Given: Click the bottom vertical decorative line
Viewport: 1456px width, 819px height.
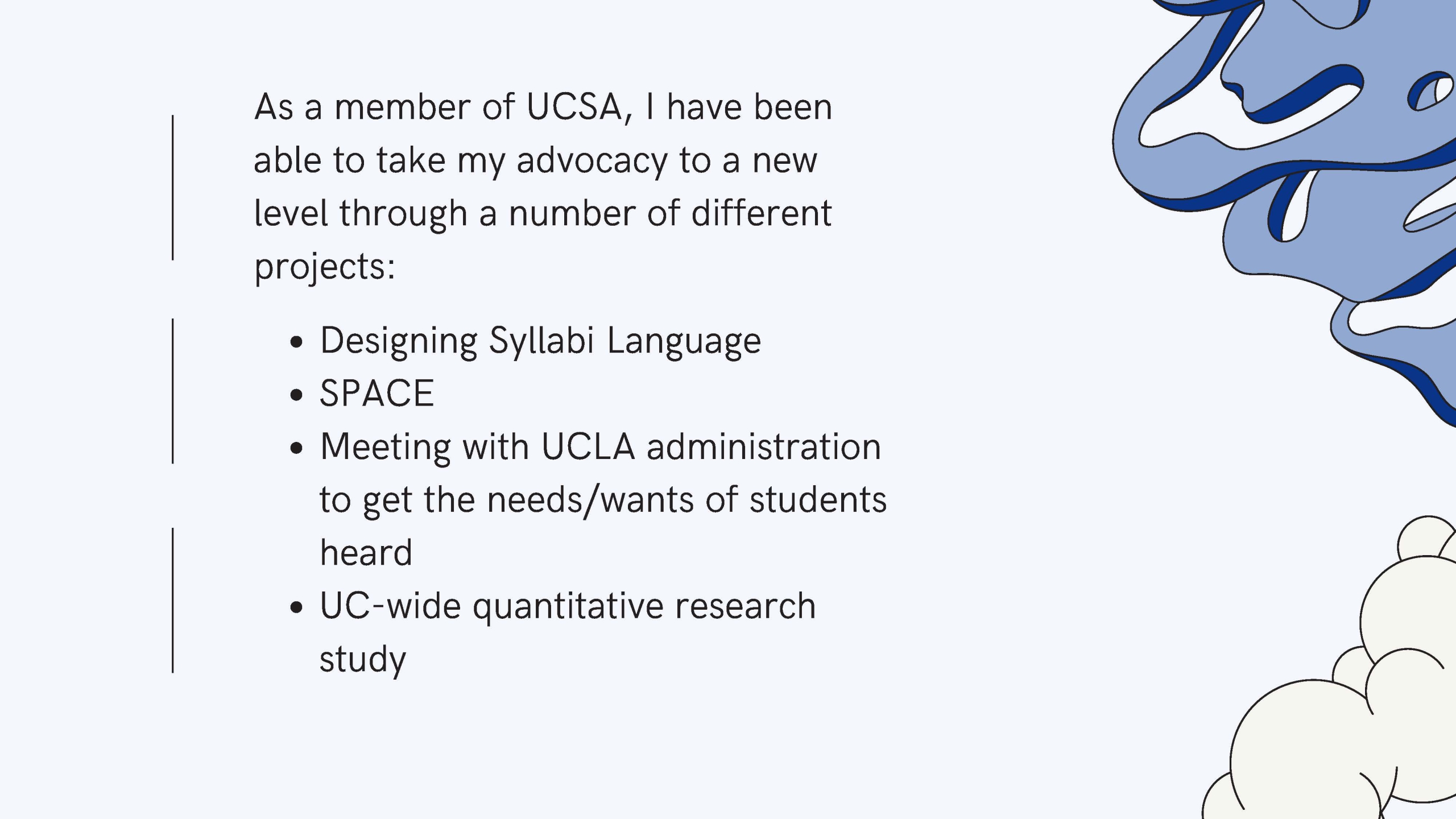Looking at the screenshot, I should click(173, 601).
